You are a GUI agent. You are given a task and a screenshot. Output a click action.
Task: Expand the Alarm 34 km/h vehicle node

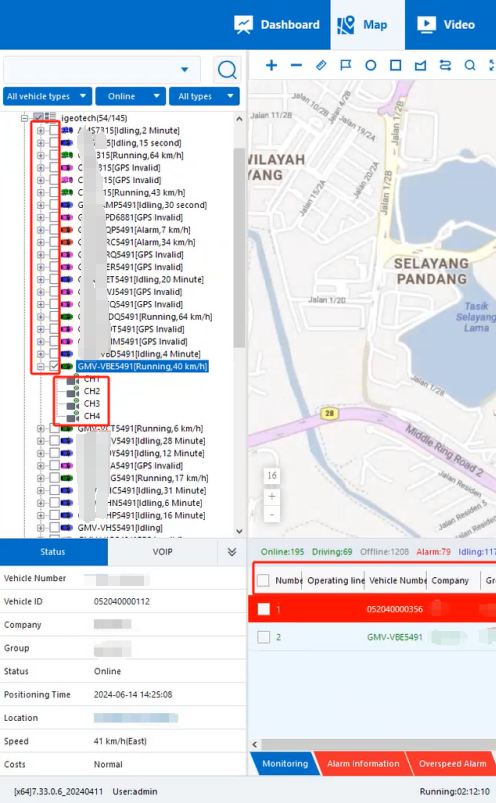[40, 242]
